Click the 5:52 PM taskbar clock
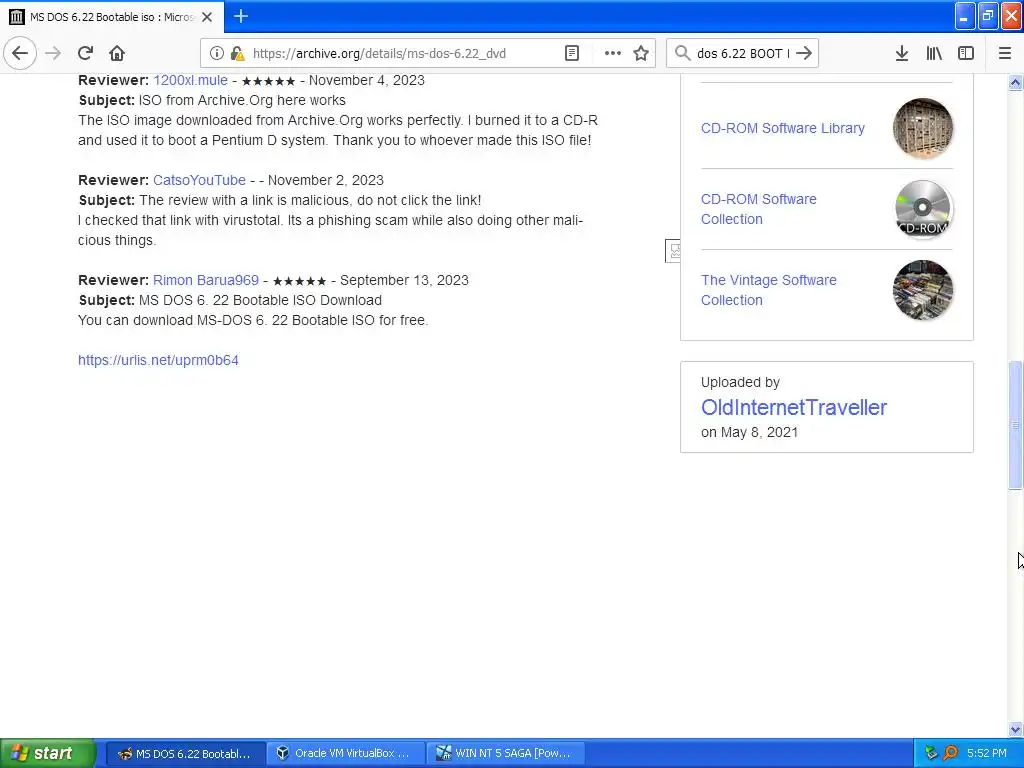Viewport: 1024px width, 768px height. click(x=987, y=753)
